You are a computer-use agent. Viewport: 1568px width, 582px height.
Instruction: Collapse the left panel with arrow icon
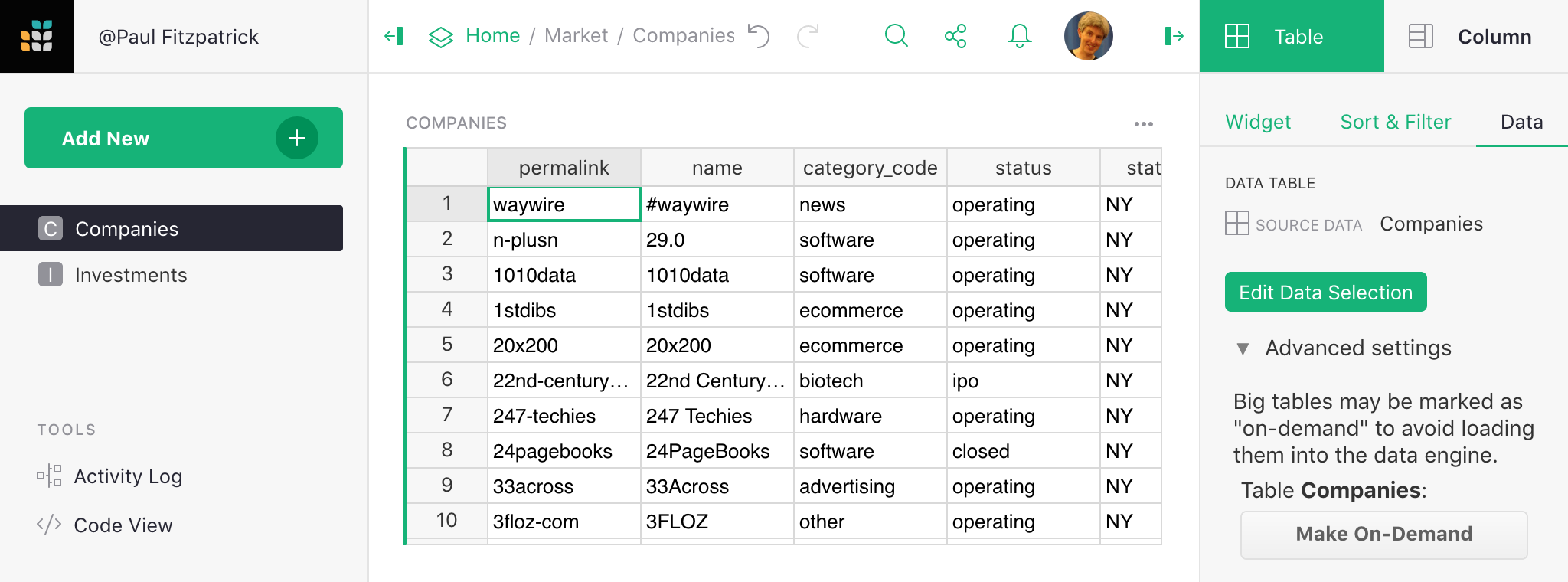[394, 36]
